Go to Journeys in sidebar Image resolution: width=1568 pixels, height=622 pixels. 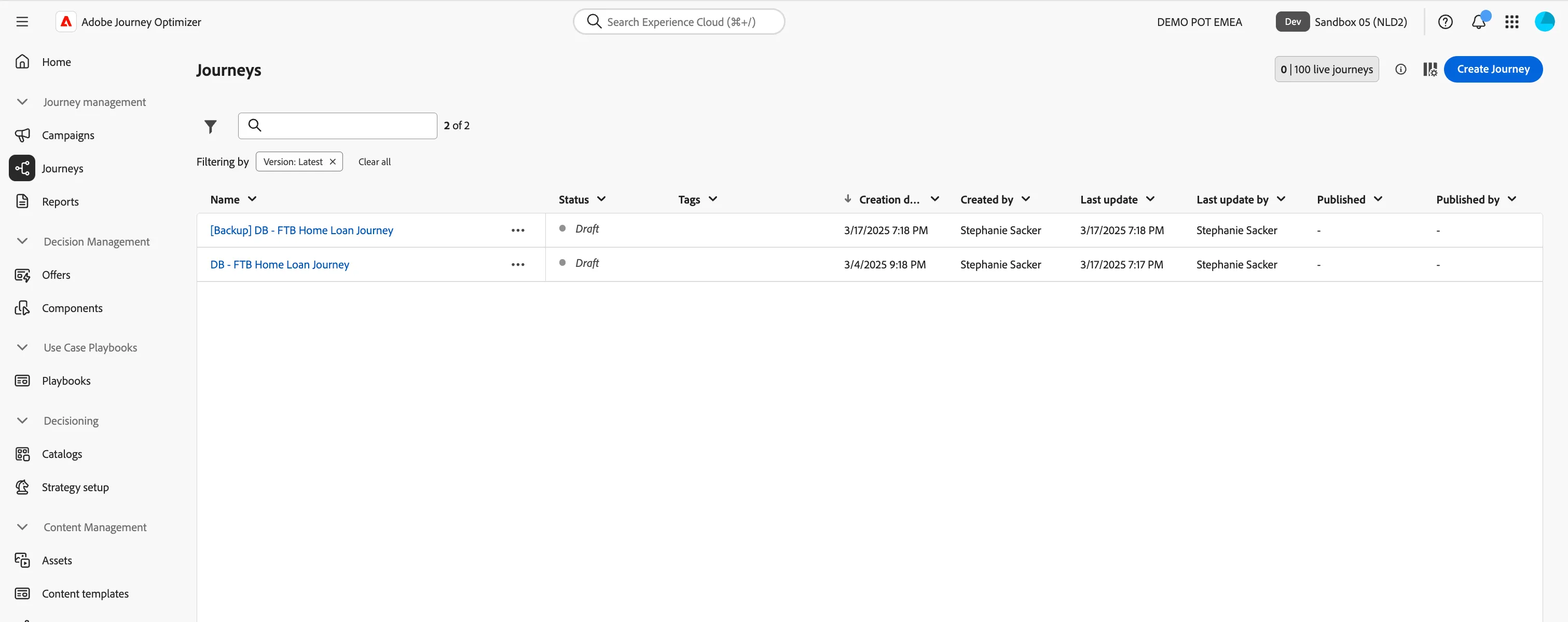point(62,169)
